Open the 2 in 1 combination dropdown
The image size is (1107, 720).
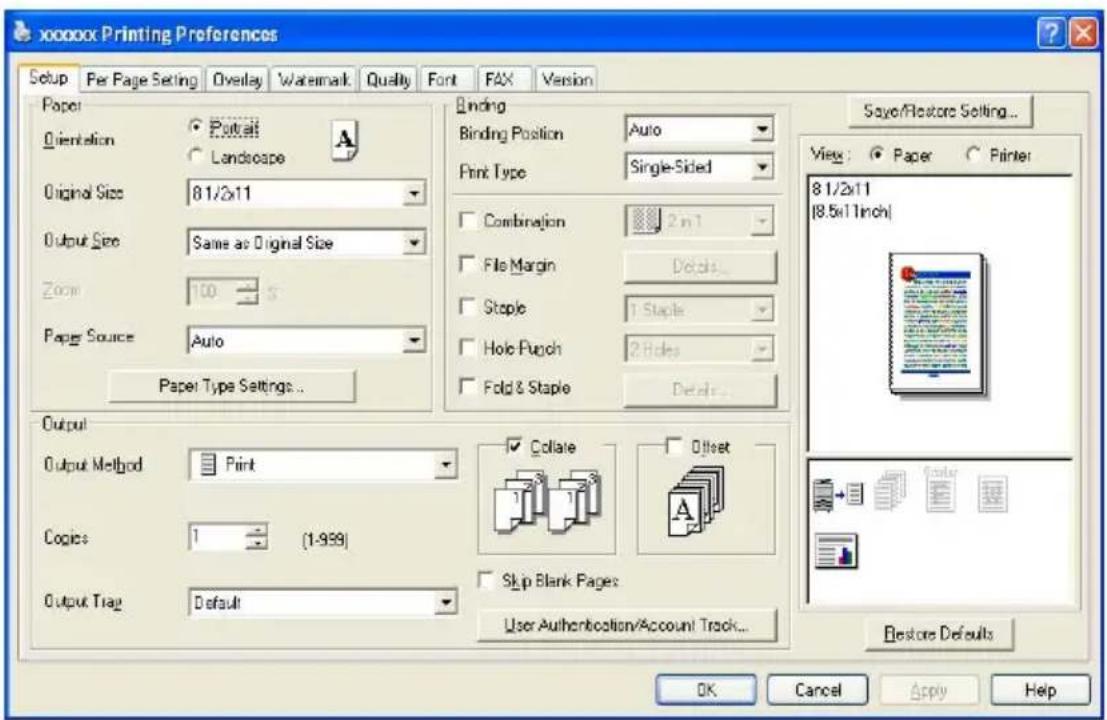pos(761,221)
